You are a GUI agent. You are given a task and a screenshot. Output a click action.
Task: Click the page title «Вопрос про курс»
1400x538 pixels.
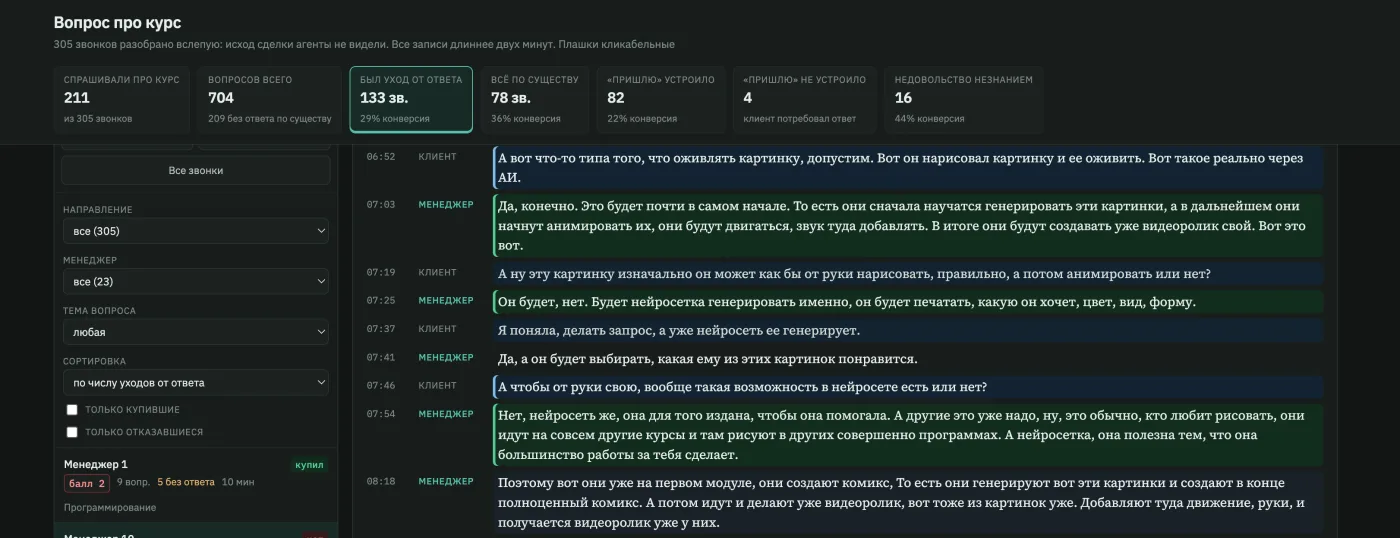[x=118, y=22]
